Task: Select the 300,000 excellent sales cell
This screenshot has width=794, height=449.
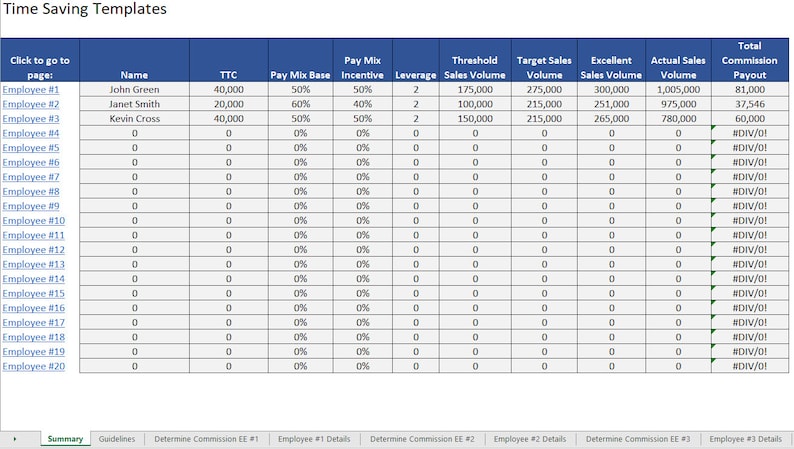Action: 611,90
